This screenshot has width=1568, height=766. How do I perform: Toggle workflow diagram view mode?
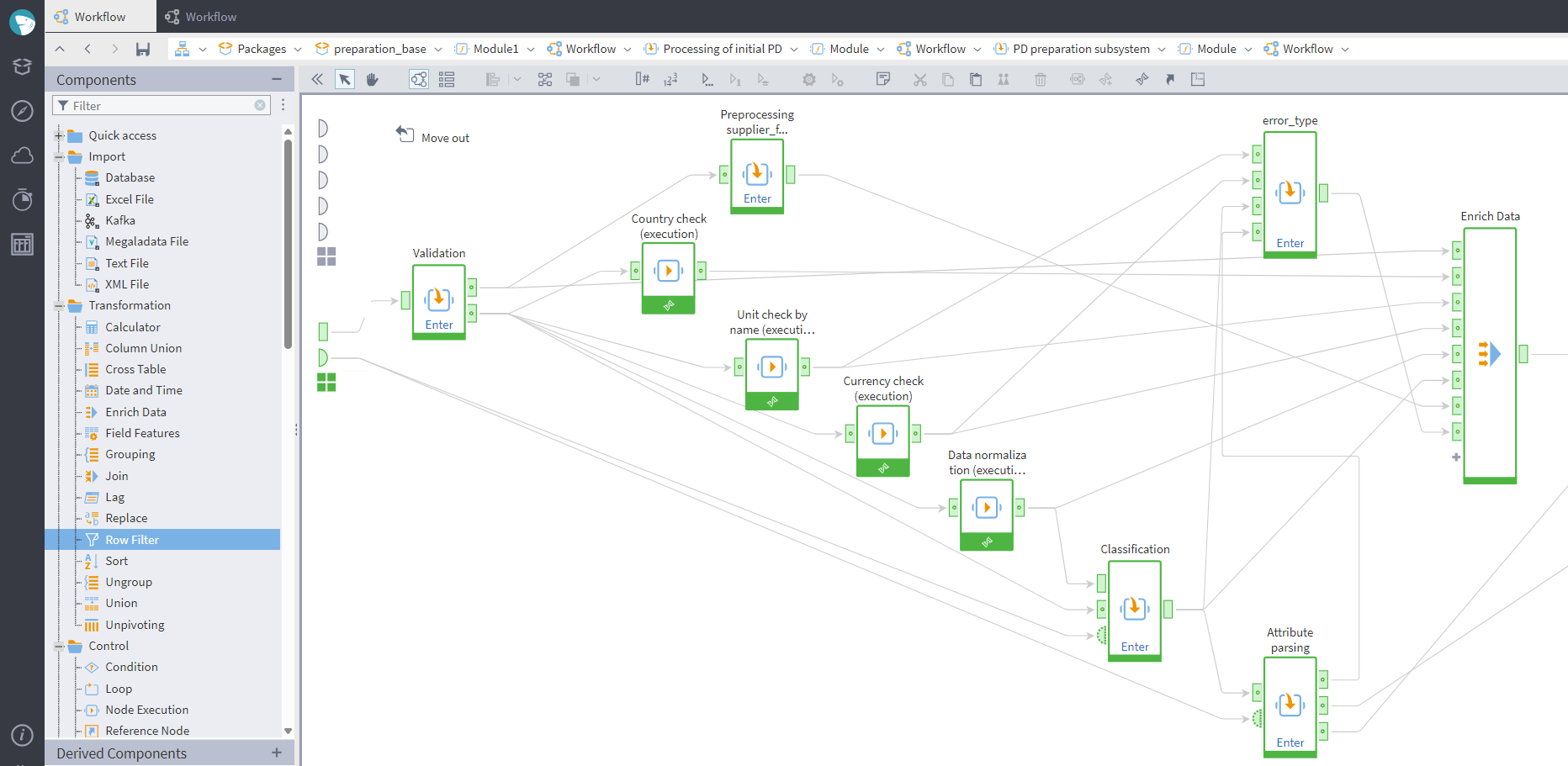point(418,79)
